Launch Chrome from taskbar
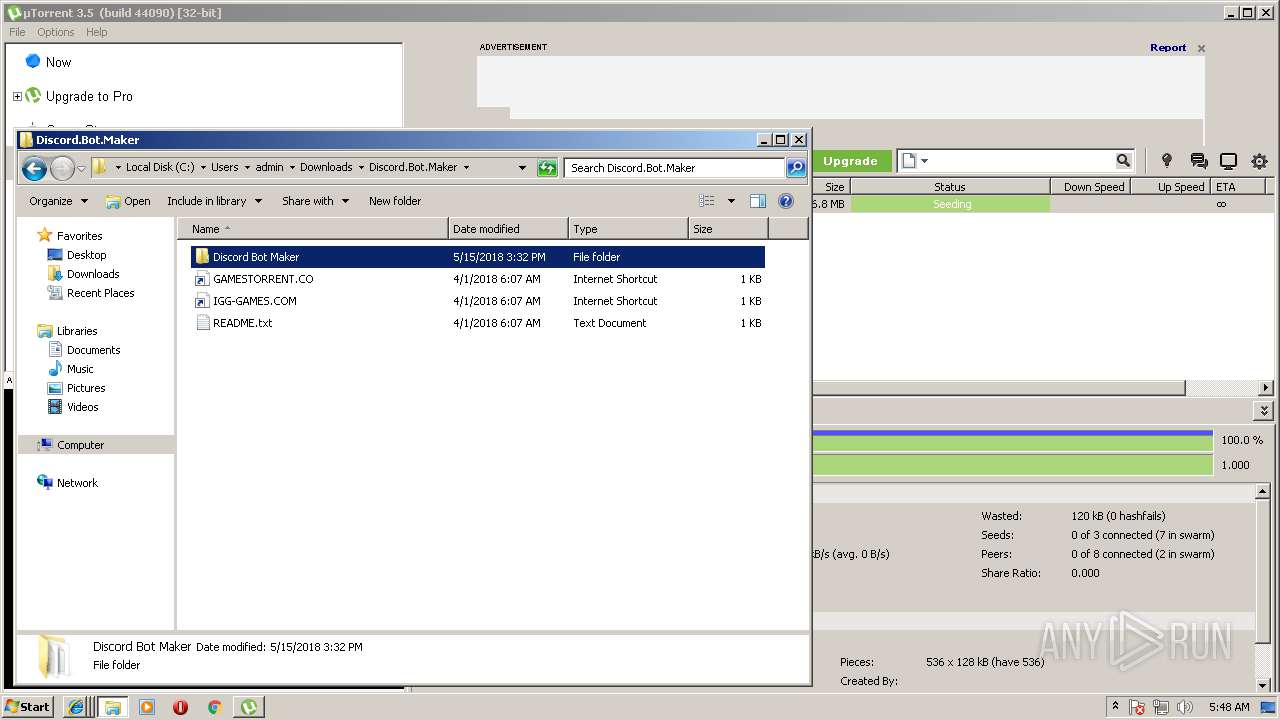Viewport: 1280px width, 720px height. tap(214, 707)
